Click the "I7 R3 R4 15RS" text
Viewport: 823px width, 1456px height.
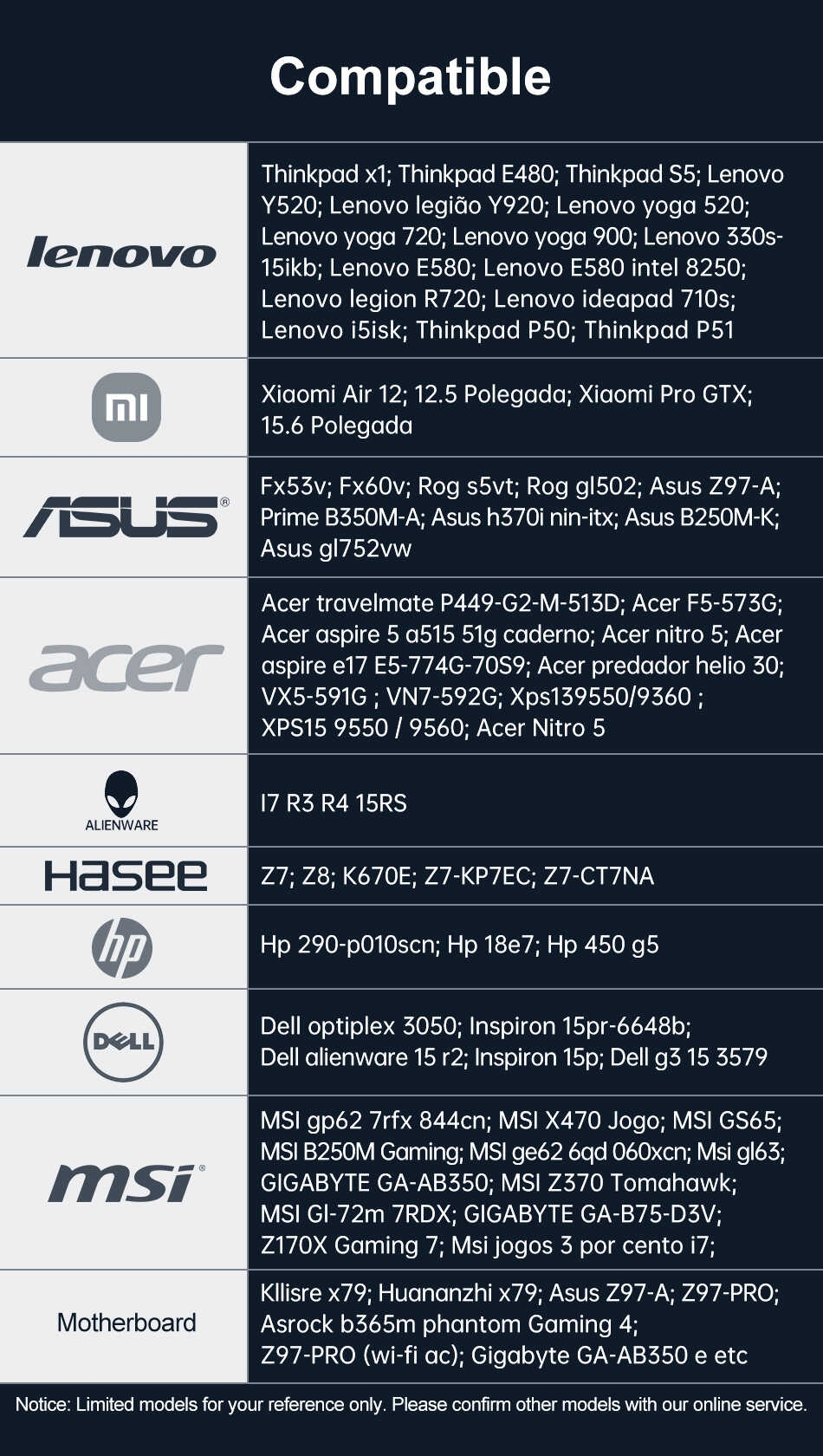tap(334, 803)
